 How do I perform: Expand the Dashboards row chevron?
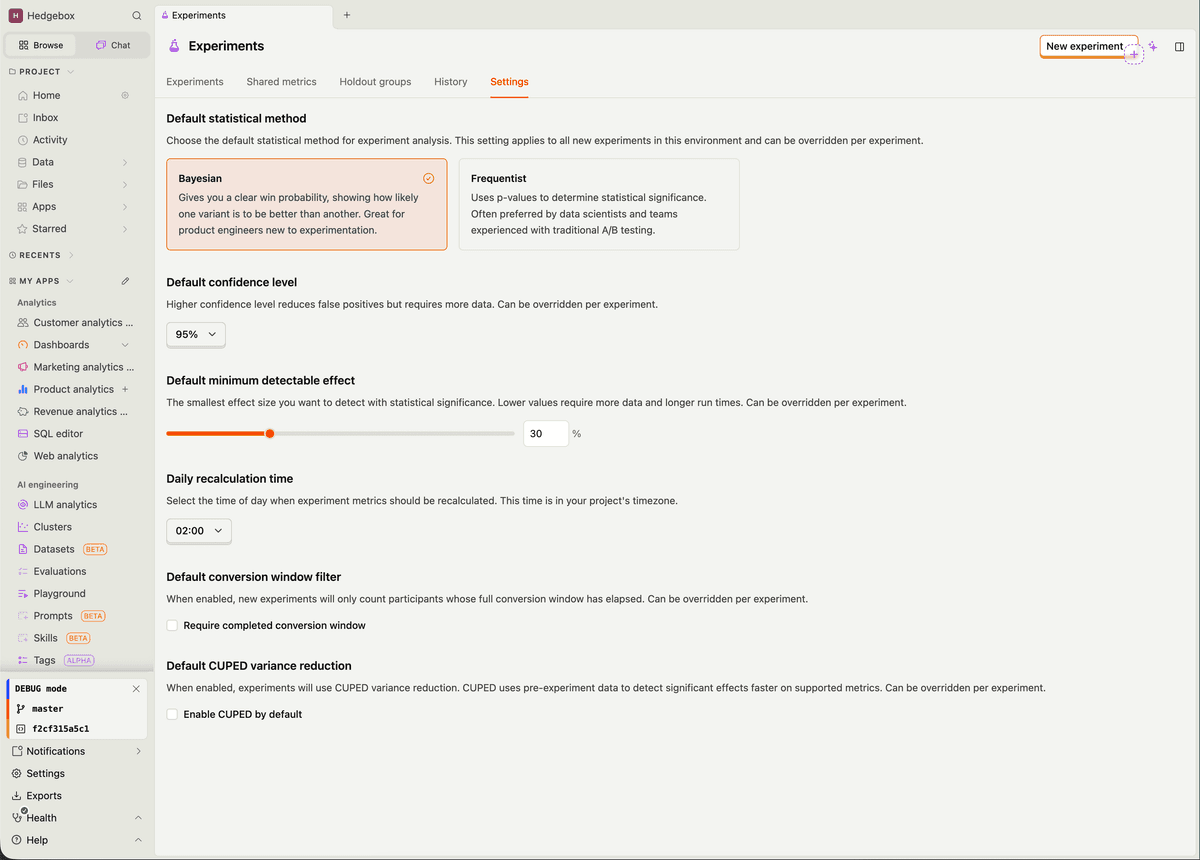tap(125, 345)
